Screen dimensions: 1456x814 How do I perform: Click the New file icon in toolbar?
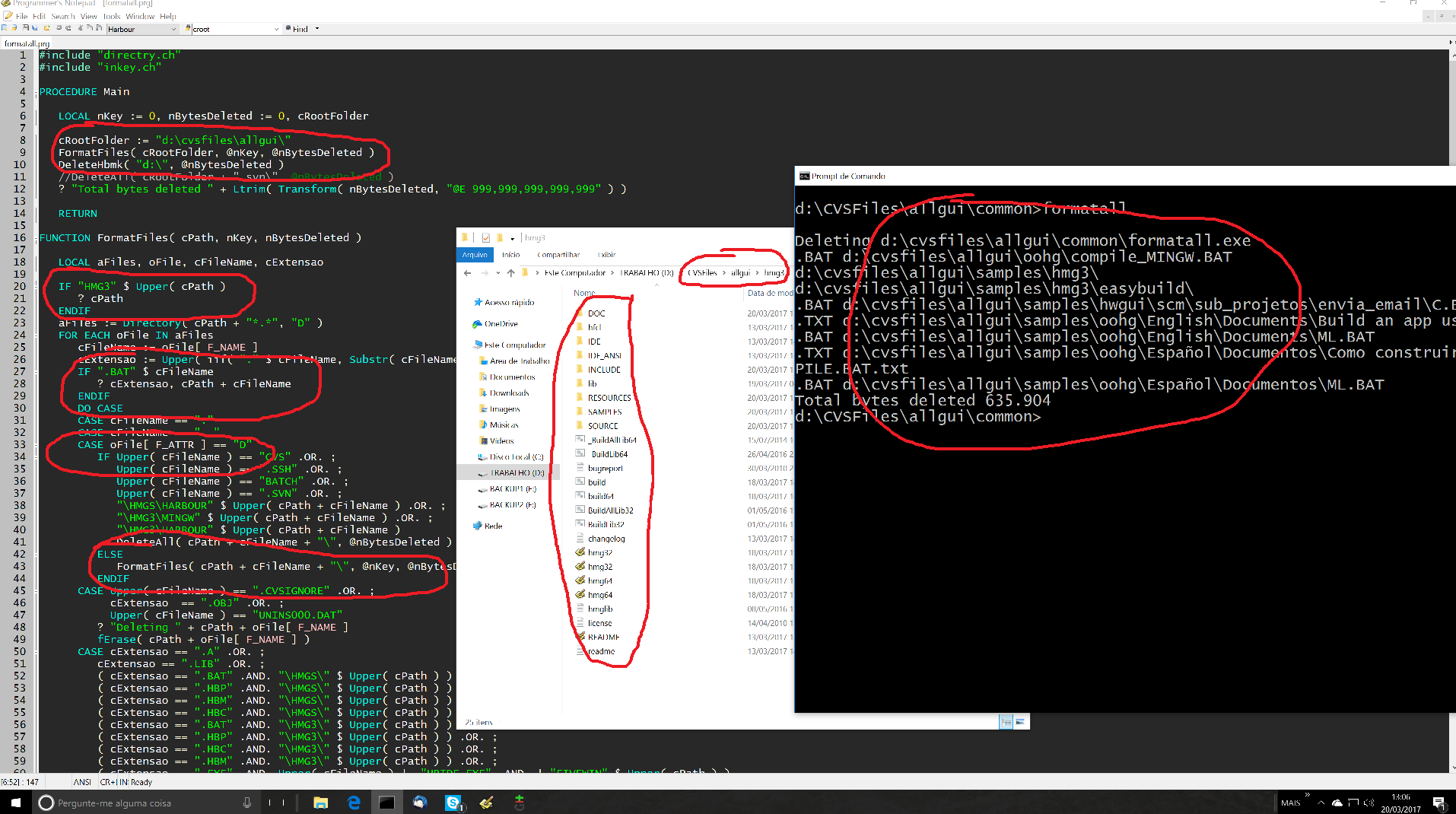point(5,28)
